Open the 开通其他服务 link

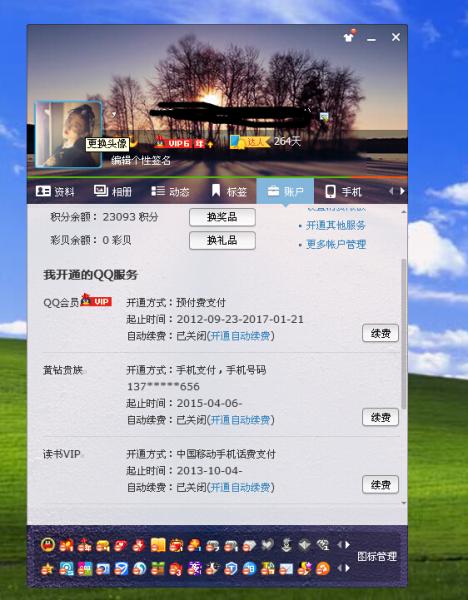point(336,225)
